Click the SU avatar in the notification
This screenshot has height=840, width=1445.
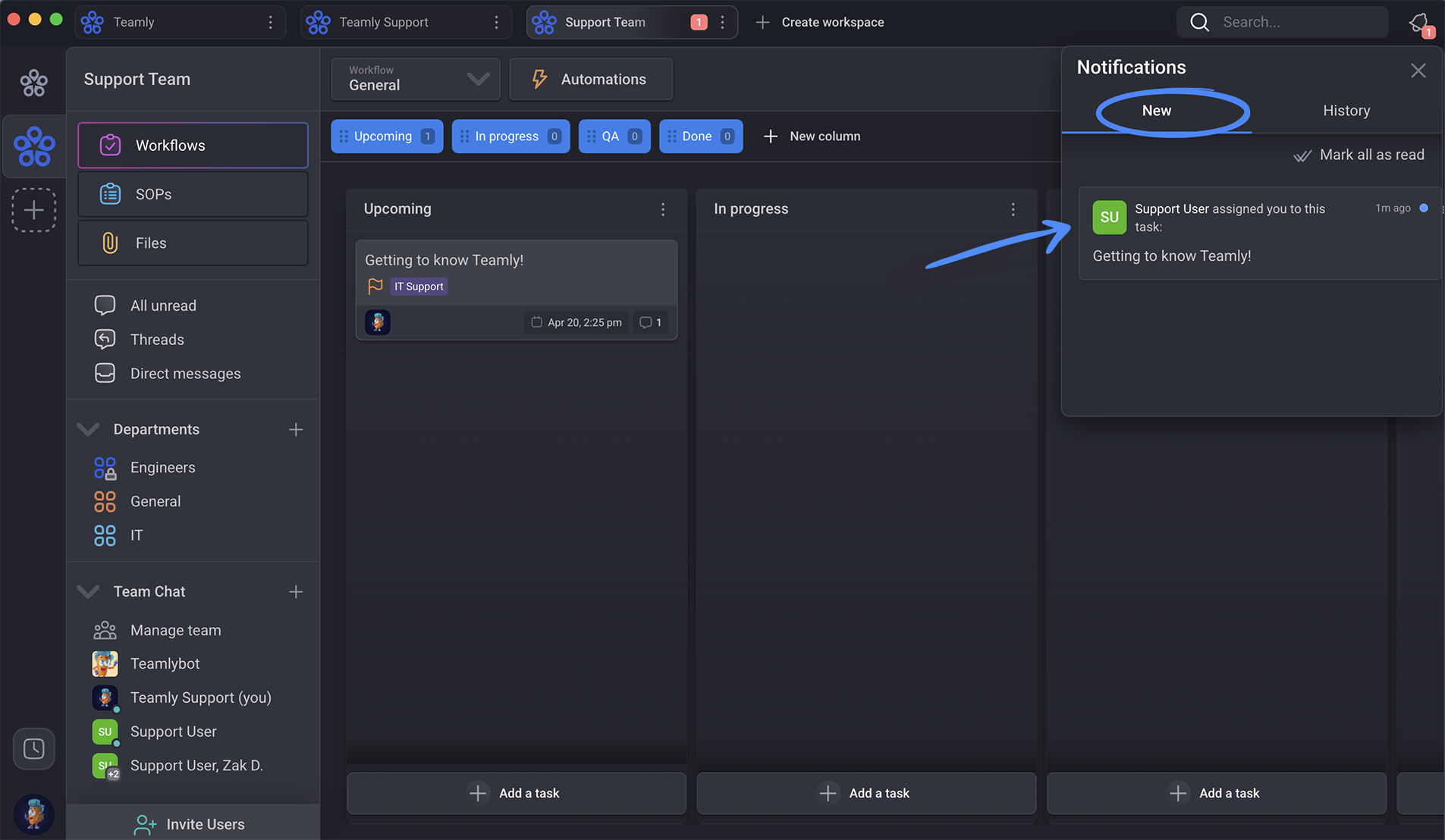pyautogui.click(x=1109, y=218)
